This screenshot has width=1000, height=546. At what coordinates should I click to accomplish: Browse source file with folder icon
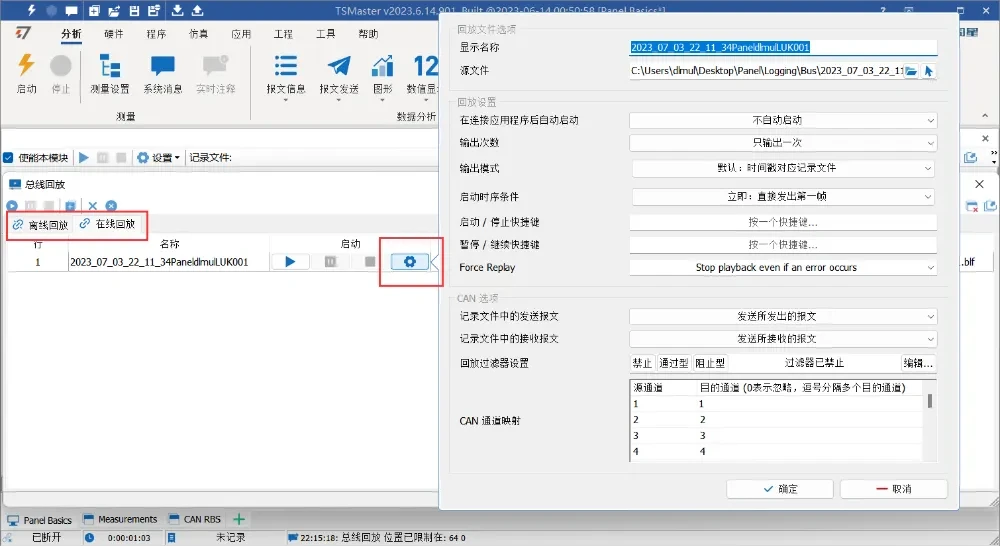(911, 71)
